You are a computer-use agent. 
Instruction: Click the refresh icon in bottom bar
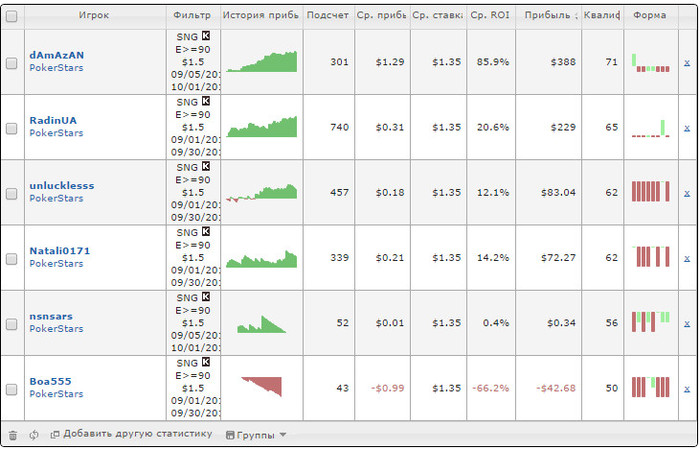33,435
